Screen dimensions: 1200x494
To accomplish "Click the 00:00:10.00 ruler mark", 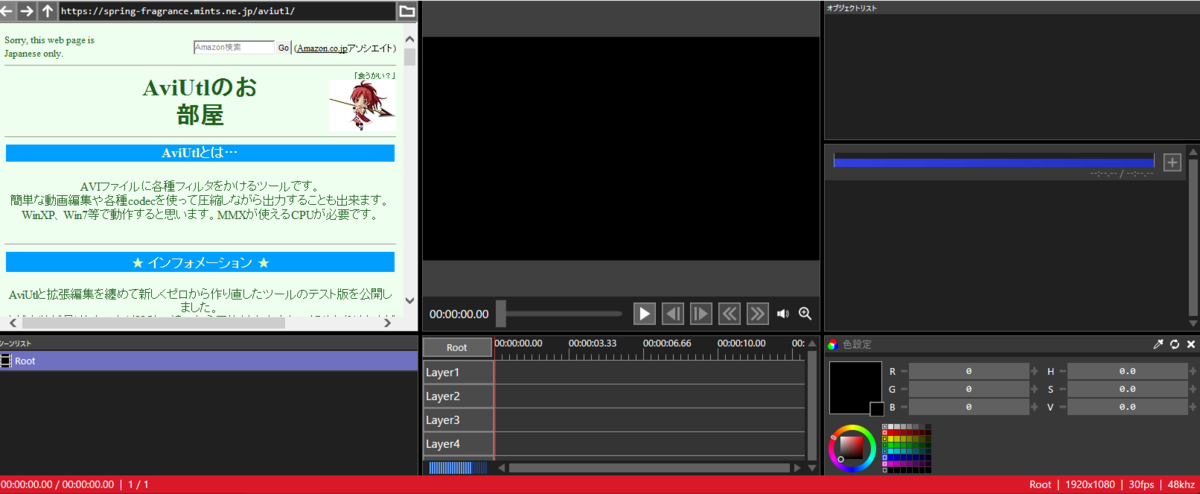I will point(741,343).
